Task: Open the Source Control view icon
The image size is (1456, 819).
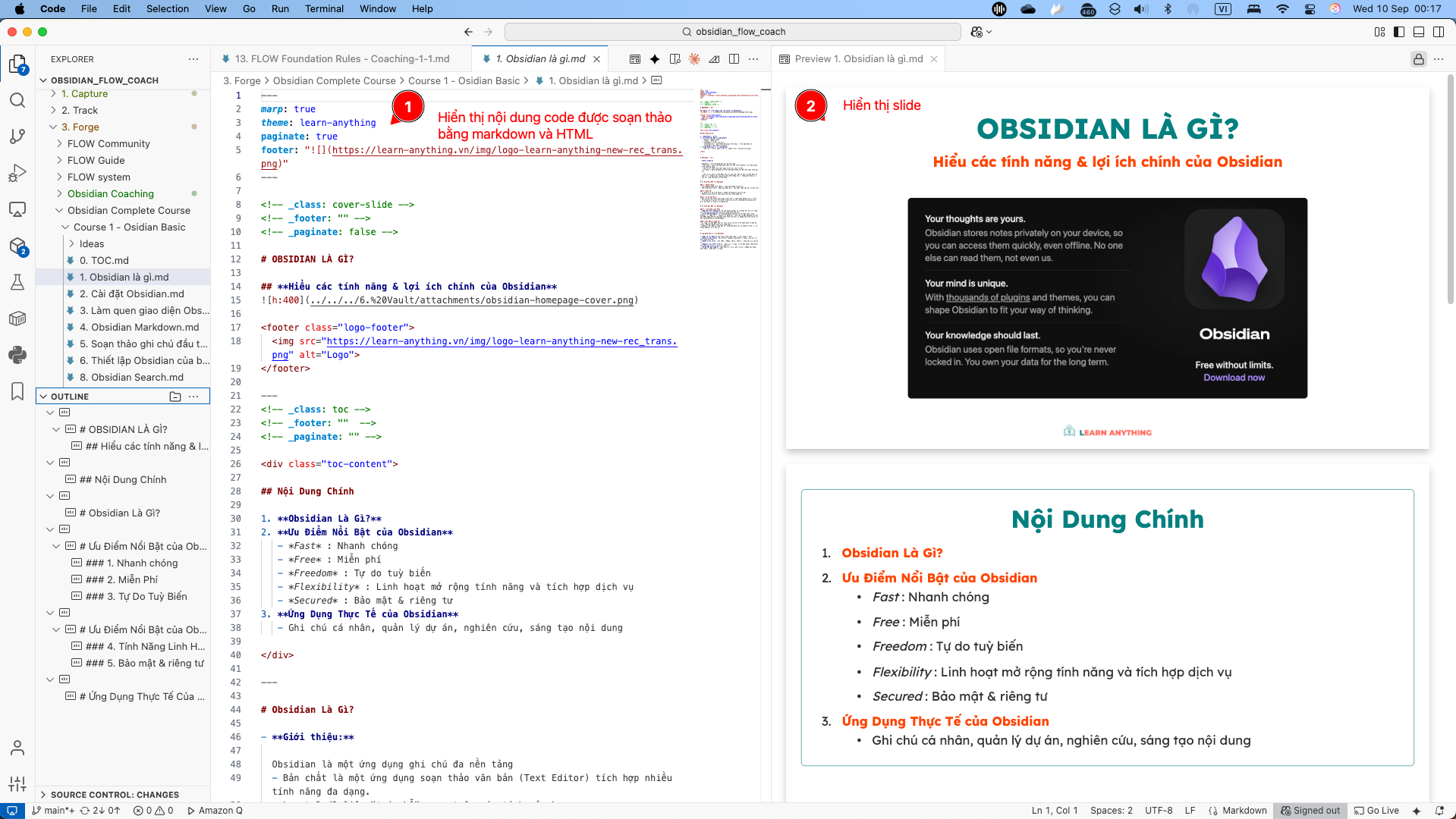Action: (x=17, y=136)
